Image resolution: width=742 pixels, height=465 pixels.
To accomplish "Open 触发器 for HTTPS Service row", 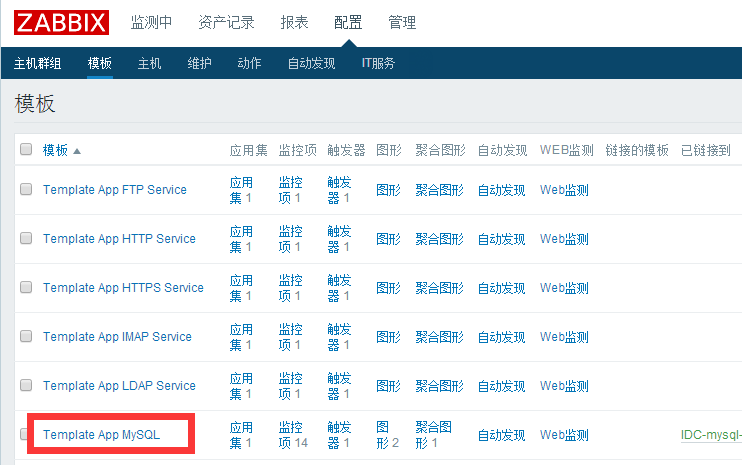I will [339, 288].
